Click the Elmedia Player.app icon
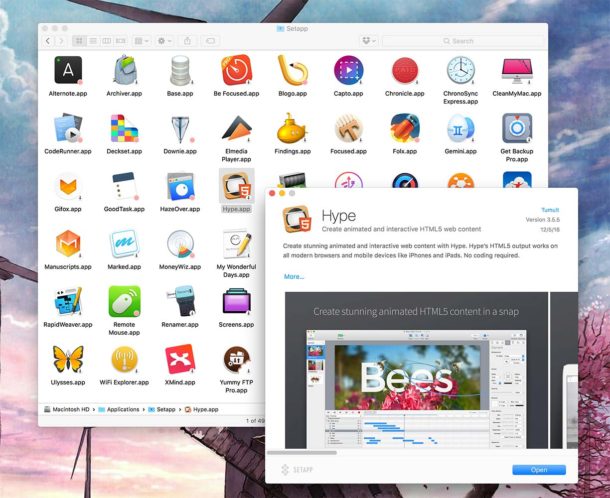 (x=236, y=128)
